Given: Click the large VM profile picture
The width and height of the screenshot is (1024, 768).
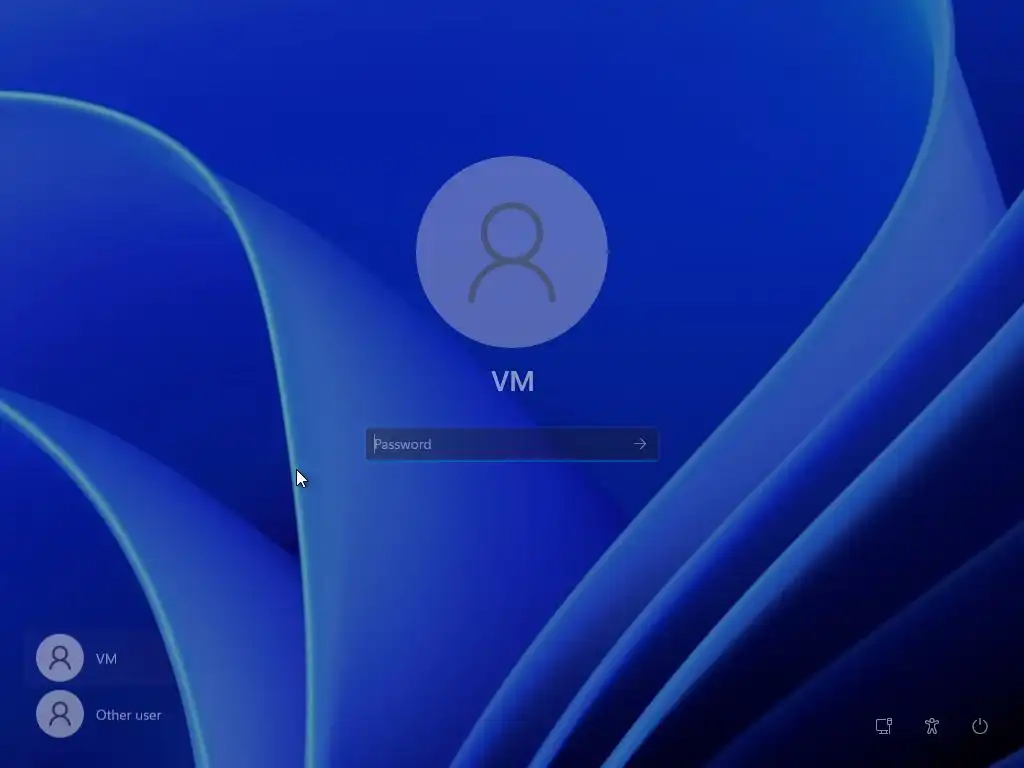Looking at the screenshot, I should [x=512, y=251].
